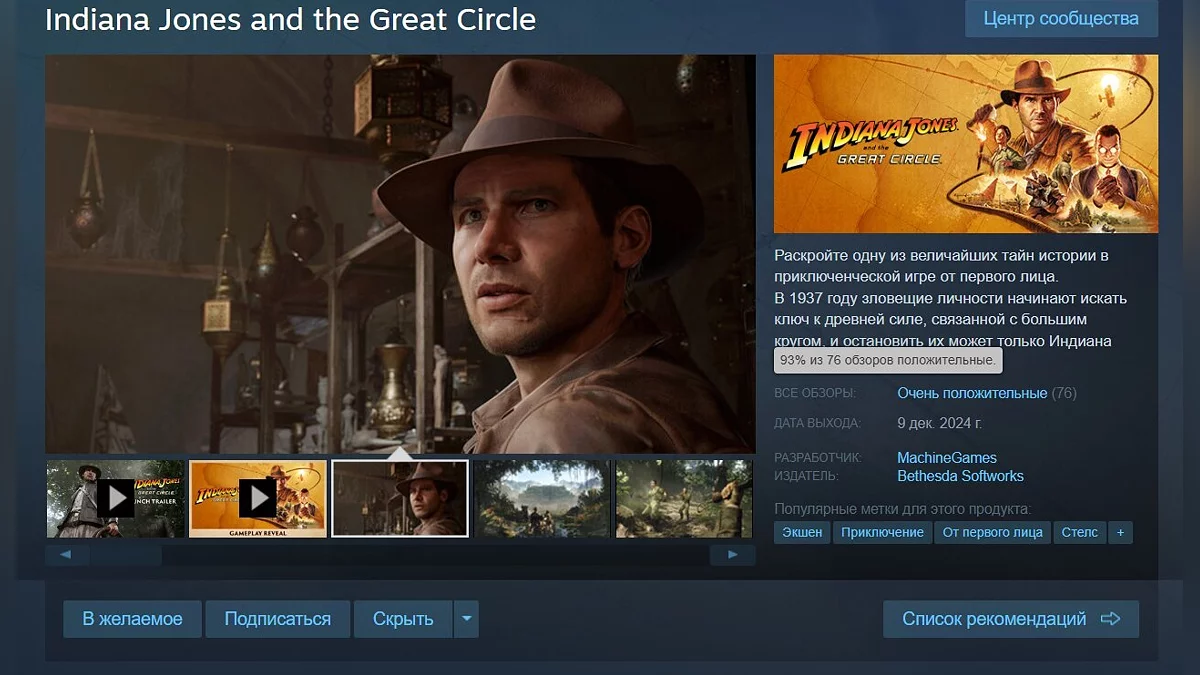Open Список рекомендаций with arrow icon

(1010, 619)
